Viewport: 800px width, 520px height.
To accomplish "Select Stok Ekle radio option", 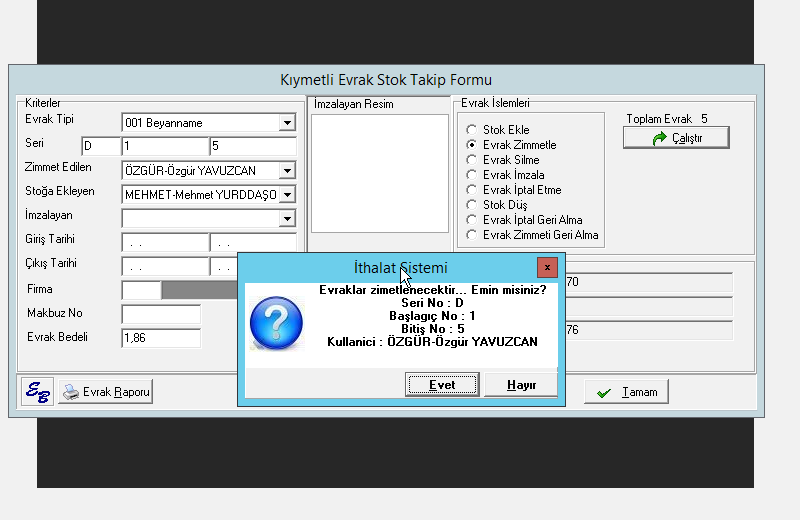I will click(x=472, y=130).
